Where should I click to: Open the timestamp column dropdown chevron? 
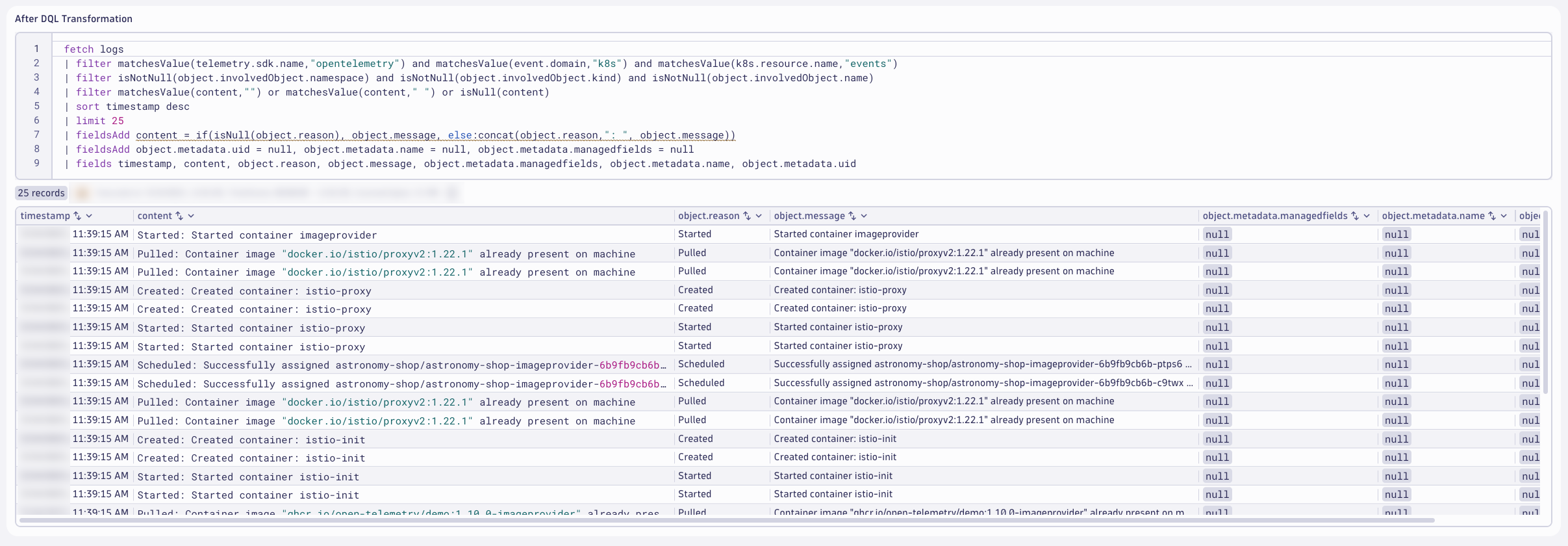pos(89,216)
